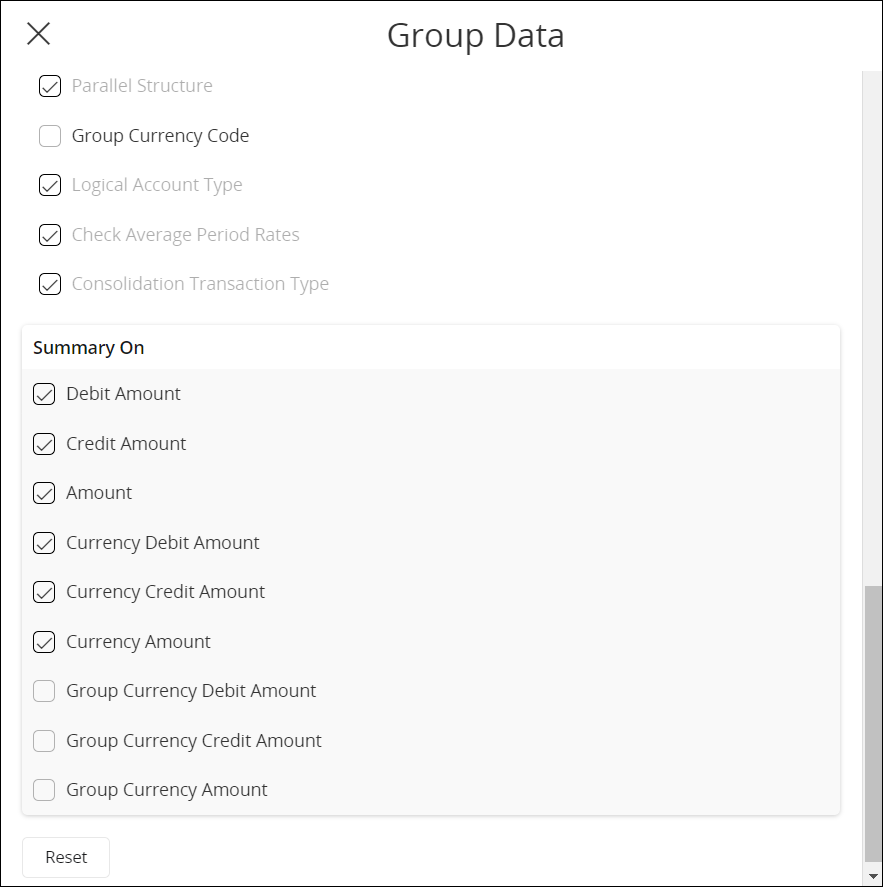This screenshot has height=887, width=883.
Task: Toggle Consolidation Transaction Type off
Action: tap(50, 284)
